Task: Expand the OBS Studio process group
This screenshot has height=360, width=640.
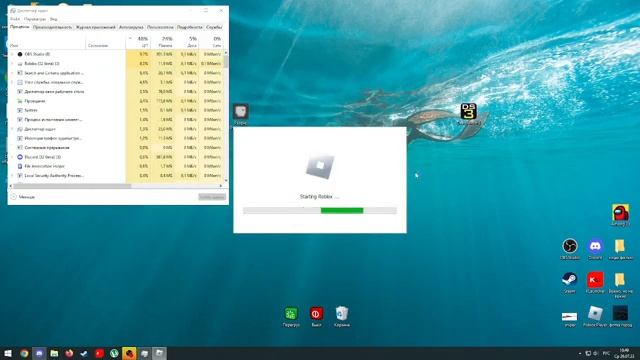Action: coord(12,54)
